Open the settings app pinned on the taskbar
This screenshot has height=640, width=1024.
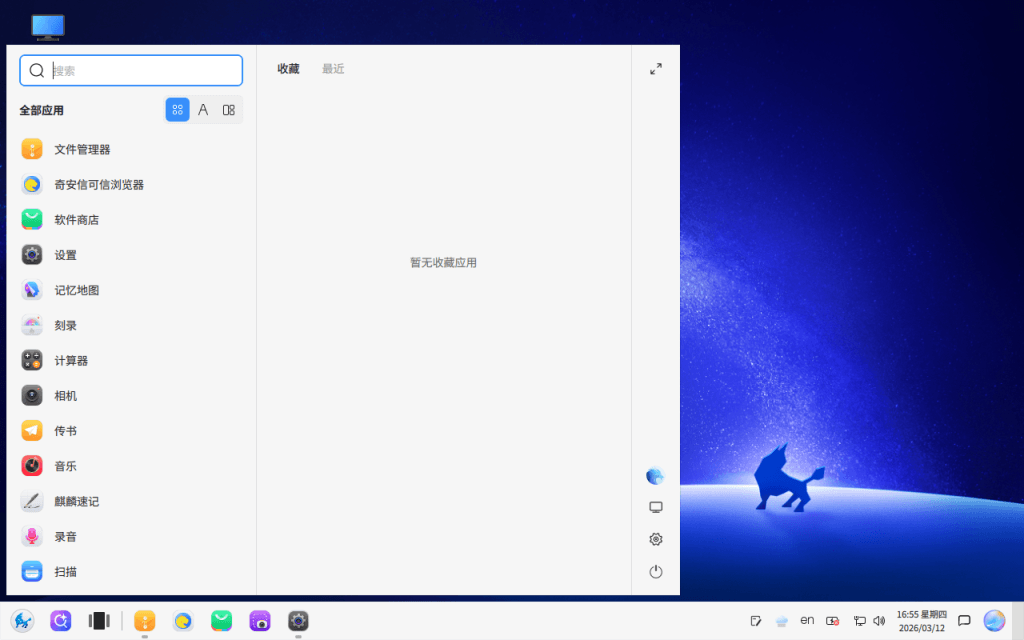[x=298, y=621]
